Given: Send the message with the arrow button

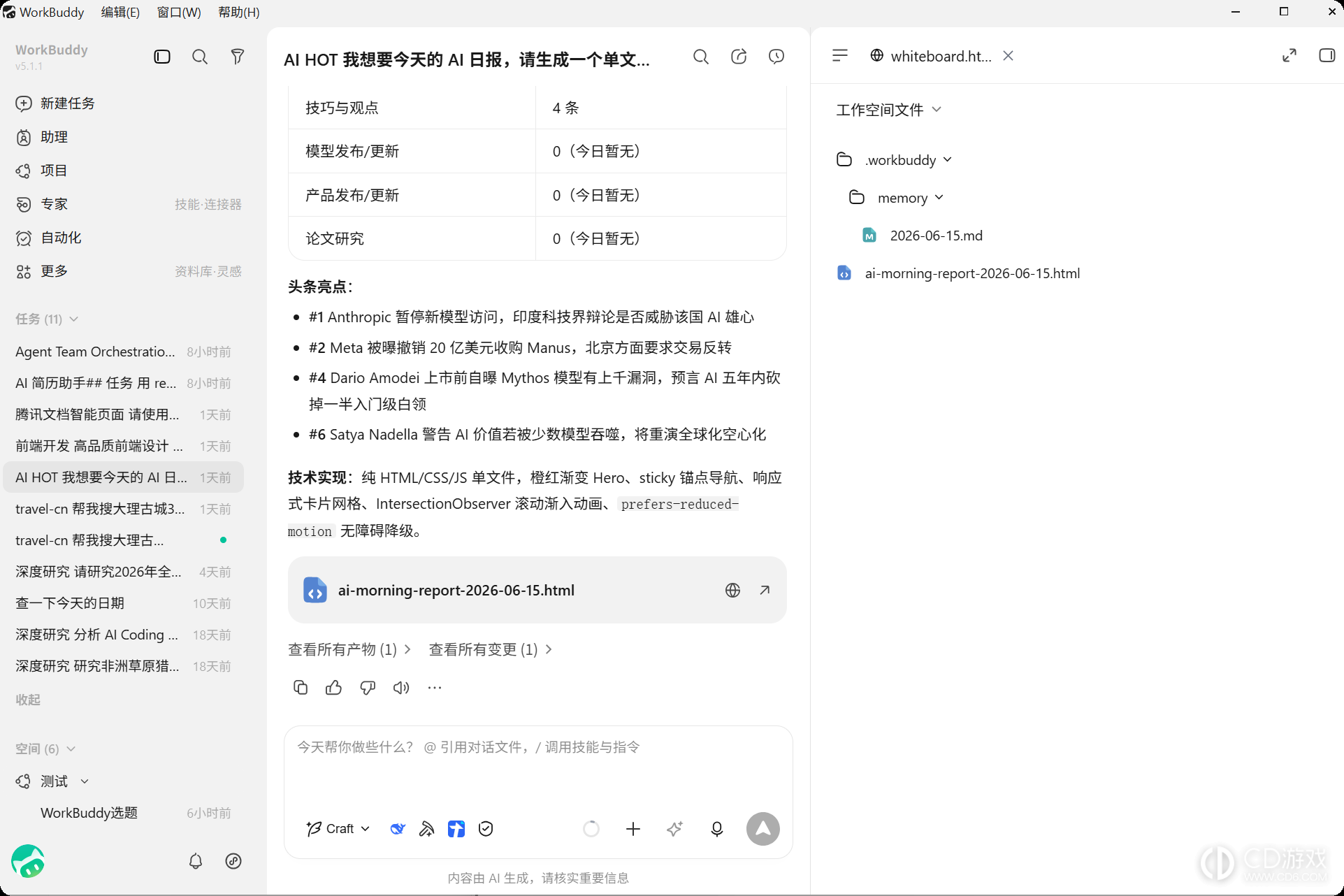Looking at the screenshot, I should [x=763, y=829].
